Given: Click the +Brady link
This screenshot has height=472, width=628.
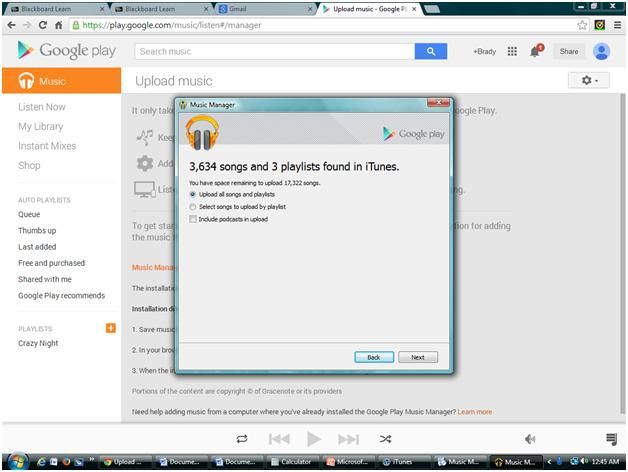Looking at the screenshot, I should click(x=485, y=51).
